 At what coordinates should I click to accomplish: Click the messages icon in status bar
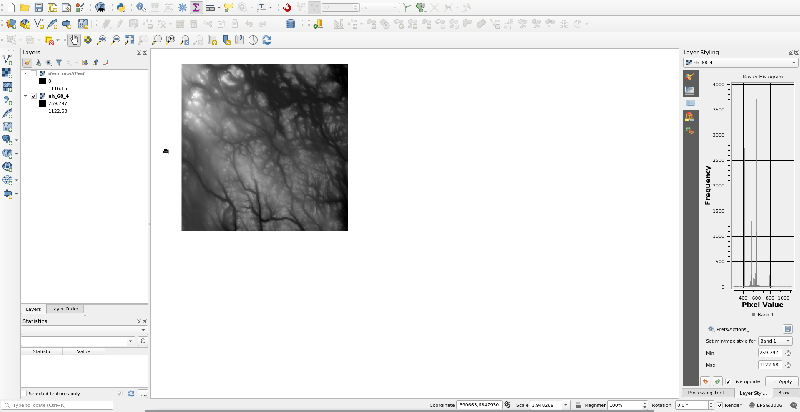794,405
